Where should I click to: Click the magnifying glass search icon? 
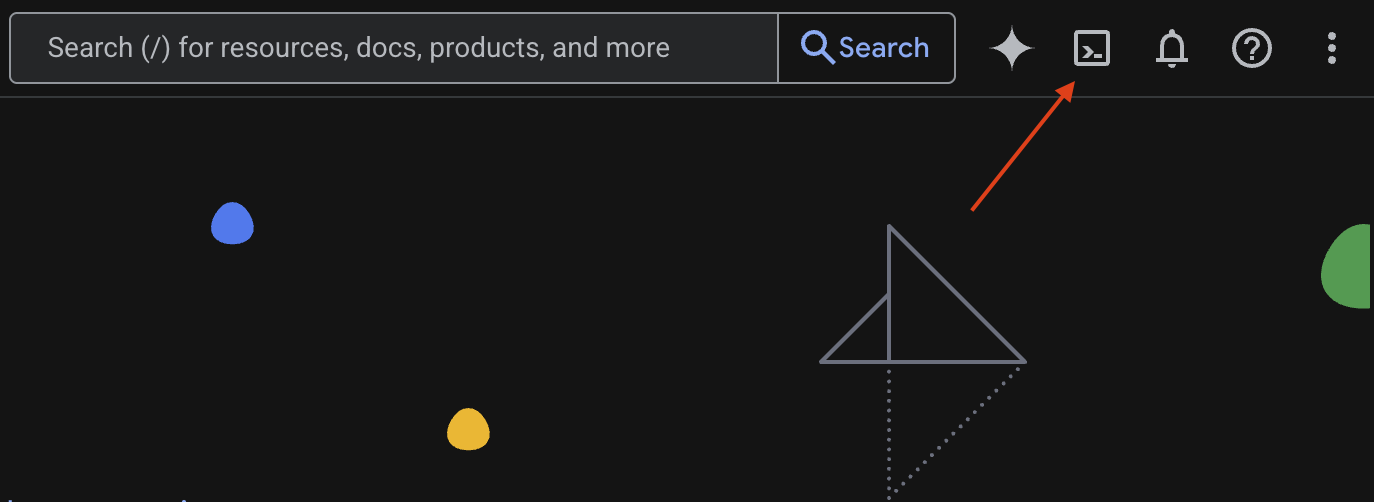pos(818,48)
